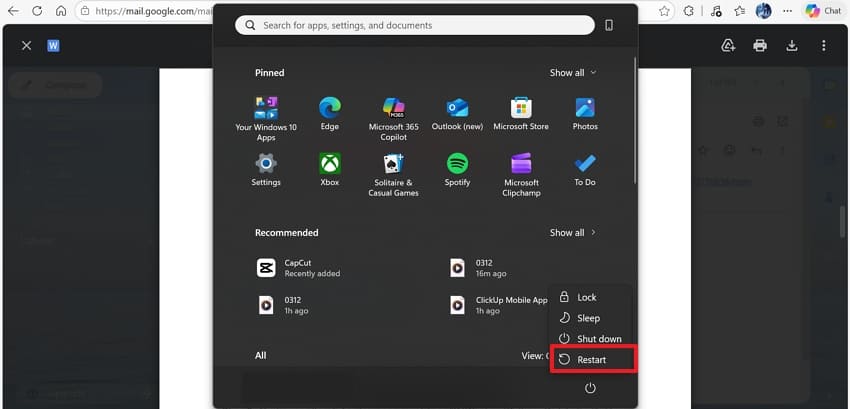Viewport: 850px width, 409px height.
Task: Open ClickUp Mobile App recommended file
Action: click(498, 305)
